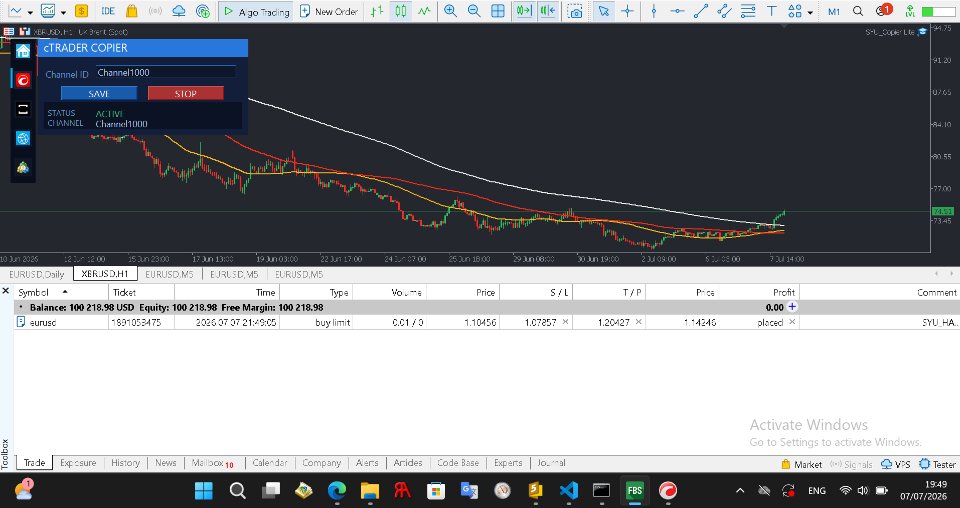Open VPS in the status bar
Screen dimensions: 960x508
click(x=895, y=465)
